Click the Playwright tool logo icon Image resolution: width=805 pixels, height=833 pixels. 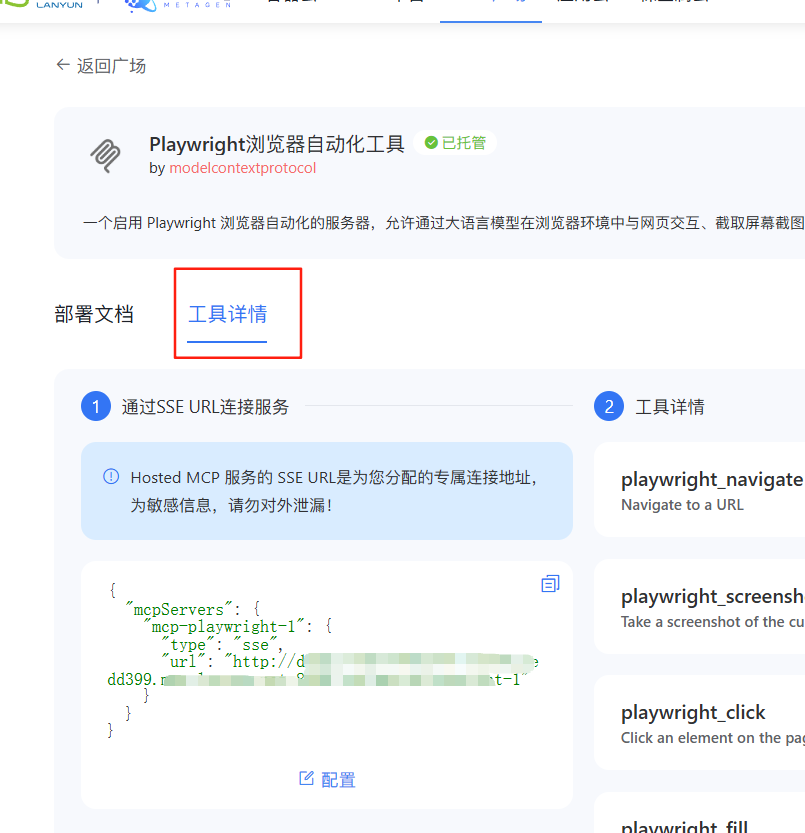(105, 156)
